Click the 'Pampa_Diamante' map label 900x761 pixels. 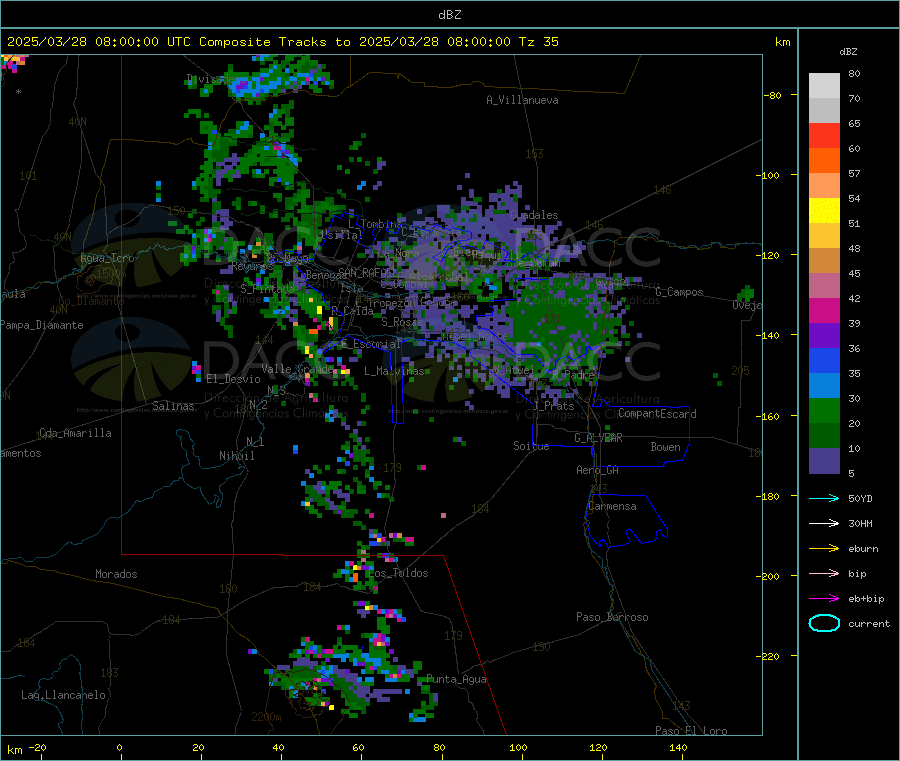coord(42,325)
